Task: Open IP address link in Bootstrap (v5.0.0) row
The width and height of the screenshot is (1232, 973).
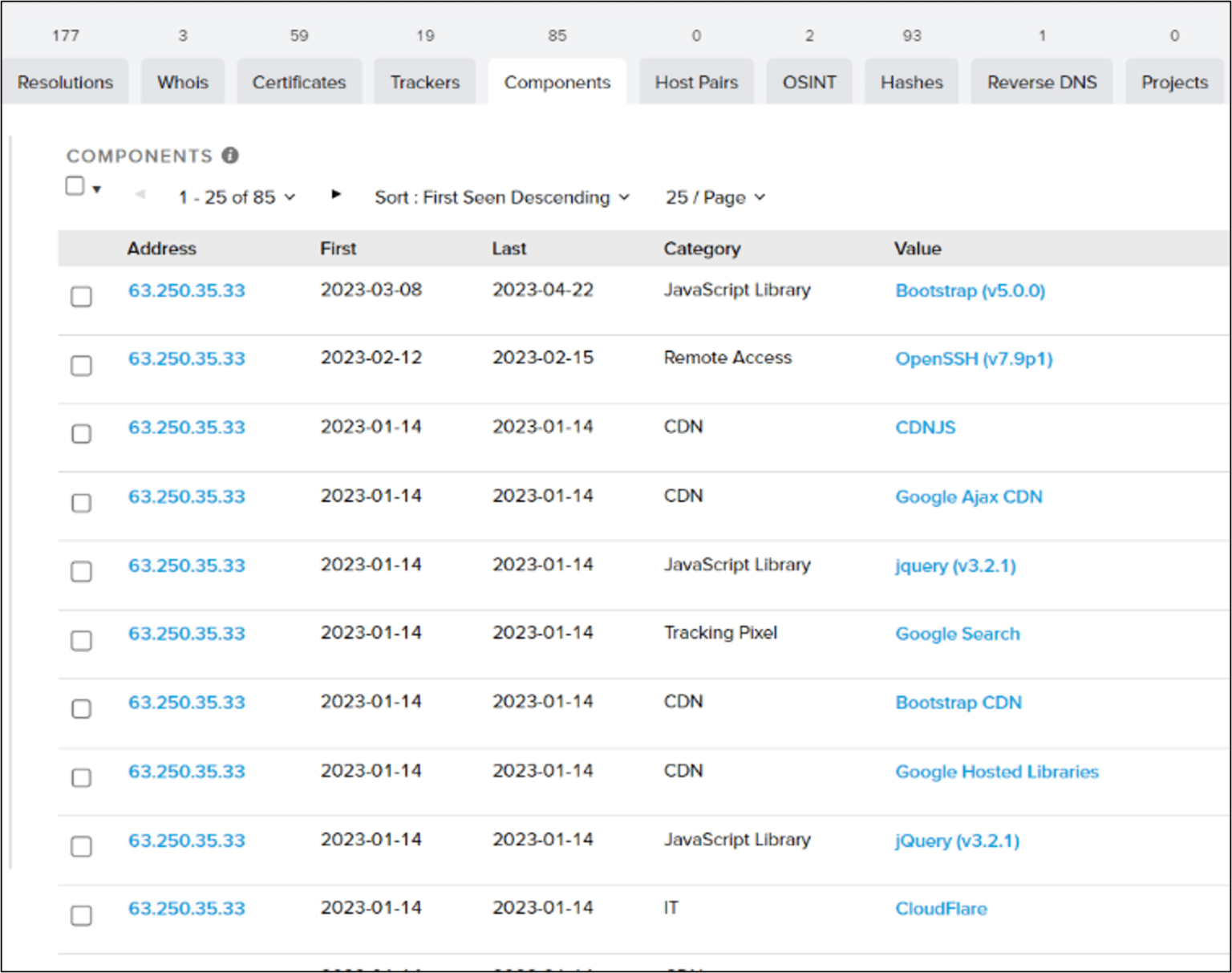Action: [187, 290]
